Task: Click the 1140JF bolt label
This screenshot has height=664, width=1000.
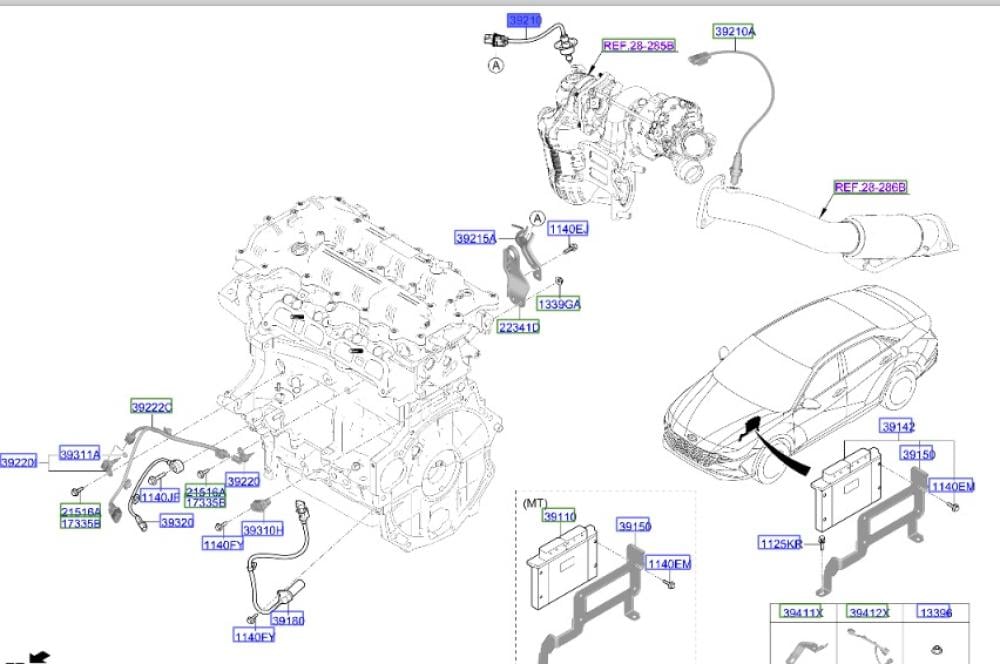Action: [x=159, y=497]
